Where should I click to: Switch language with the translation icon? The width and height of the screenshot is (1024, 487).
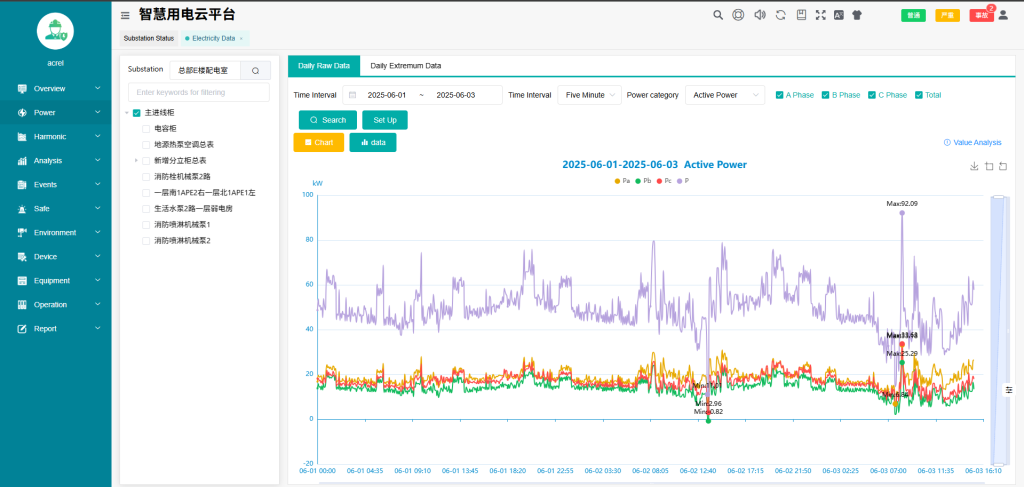click(839, 15)
